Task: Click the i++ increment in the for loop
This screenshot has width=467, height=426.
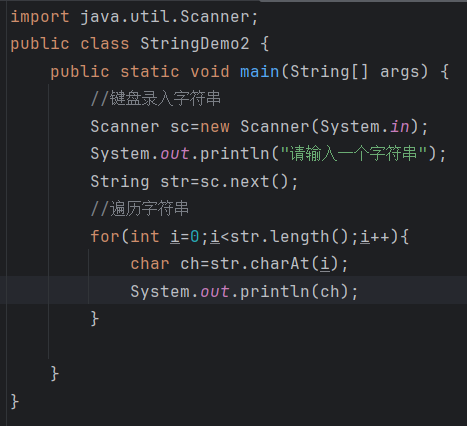Action: pyautogui.click(x=375, y=237)
